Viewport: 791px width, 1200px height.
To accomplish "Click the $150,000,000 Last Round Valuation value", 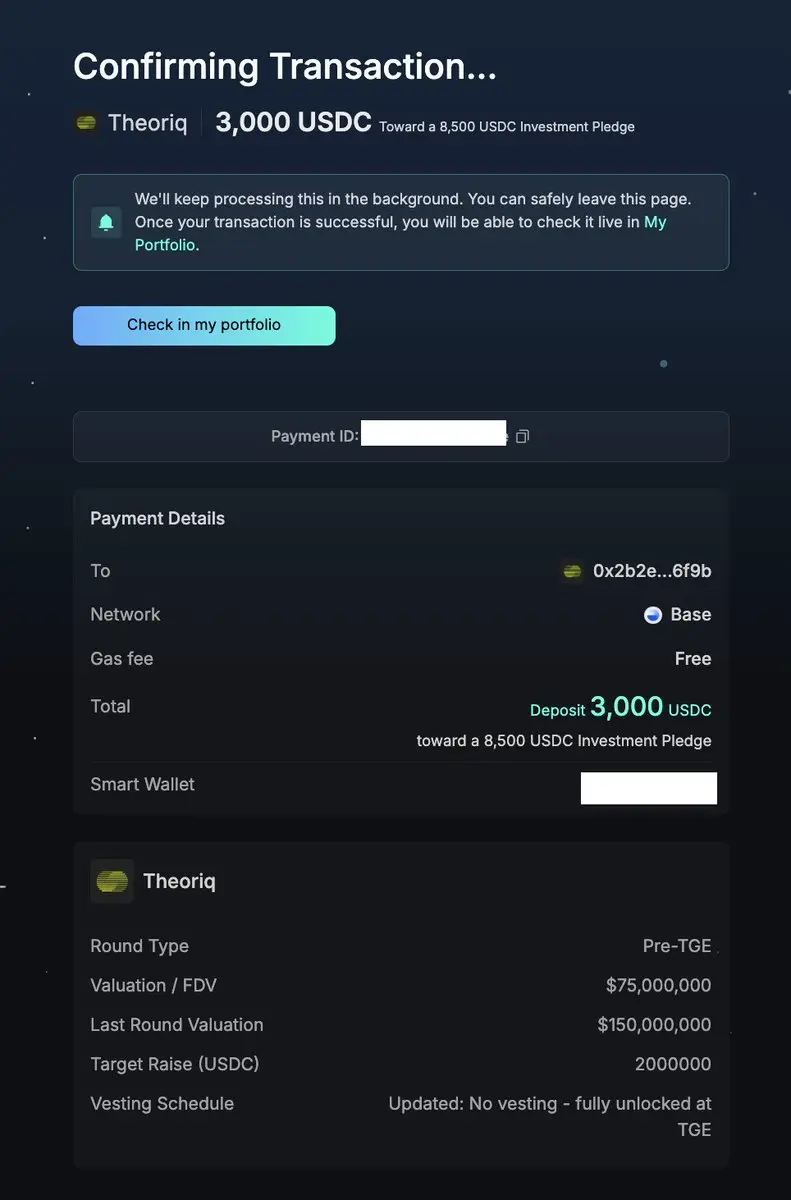I will (x=655, y=1025).
